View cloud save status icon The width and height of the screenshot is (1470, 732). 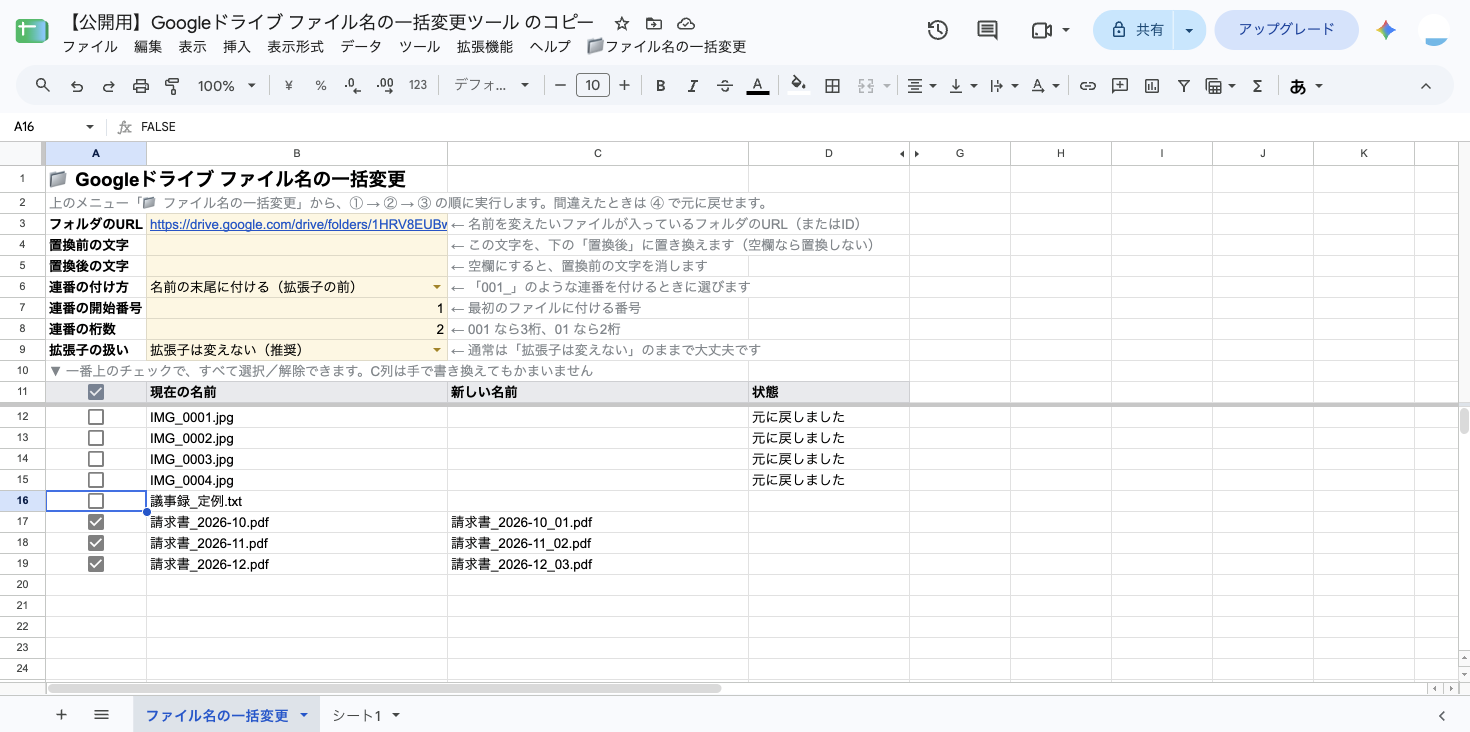click(x=686, y=23)
